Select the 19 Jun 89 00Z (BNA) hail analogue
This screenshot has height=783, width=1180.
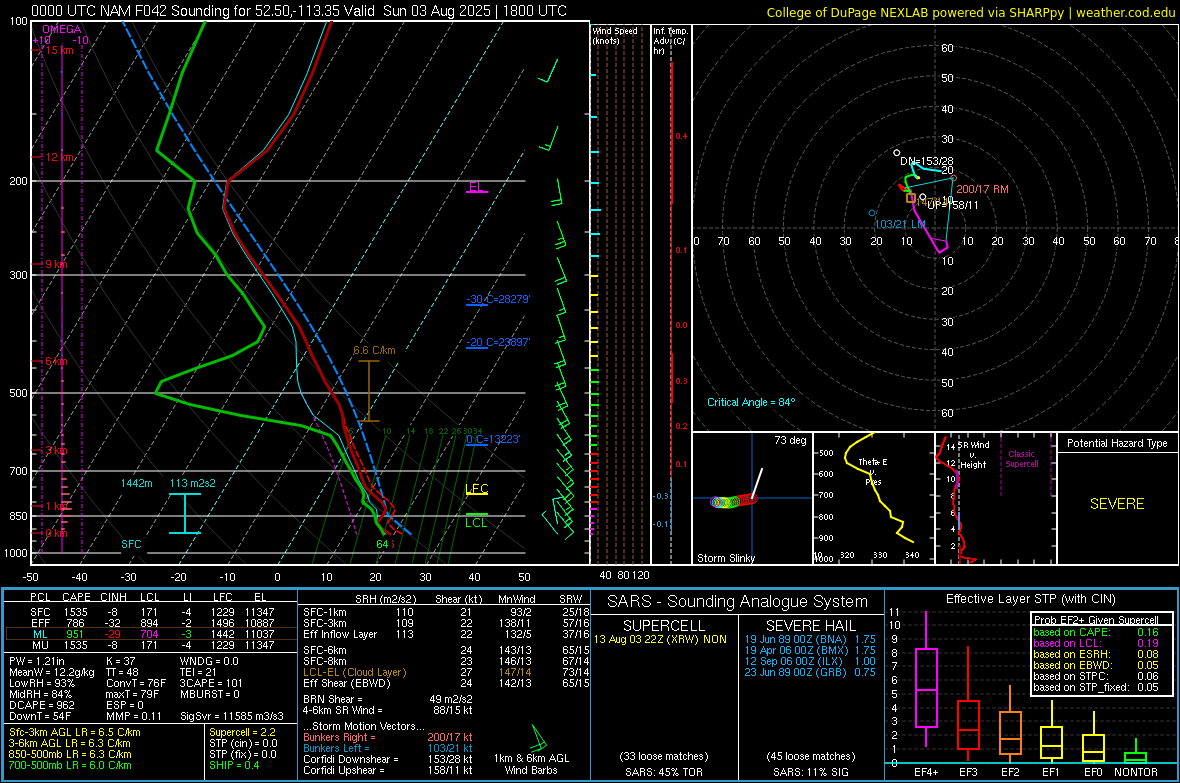[x=810, y=639]
